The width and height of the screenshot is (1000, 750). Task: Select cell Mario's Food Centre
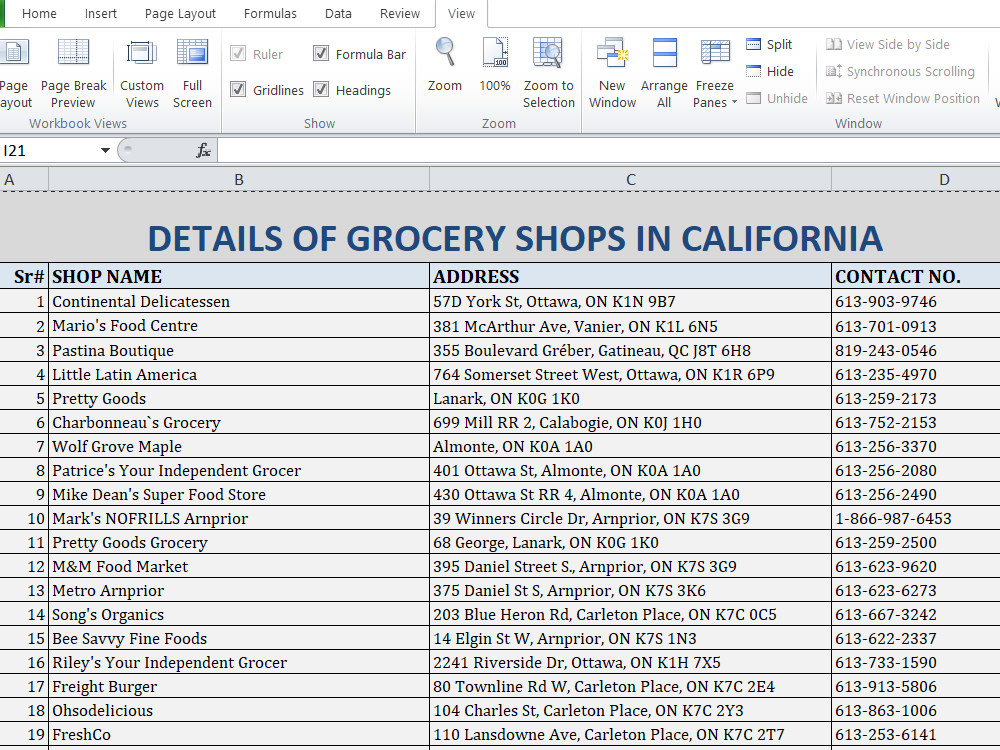[239, 325]
